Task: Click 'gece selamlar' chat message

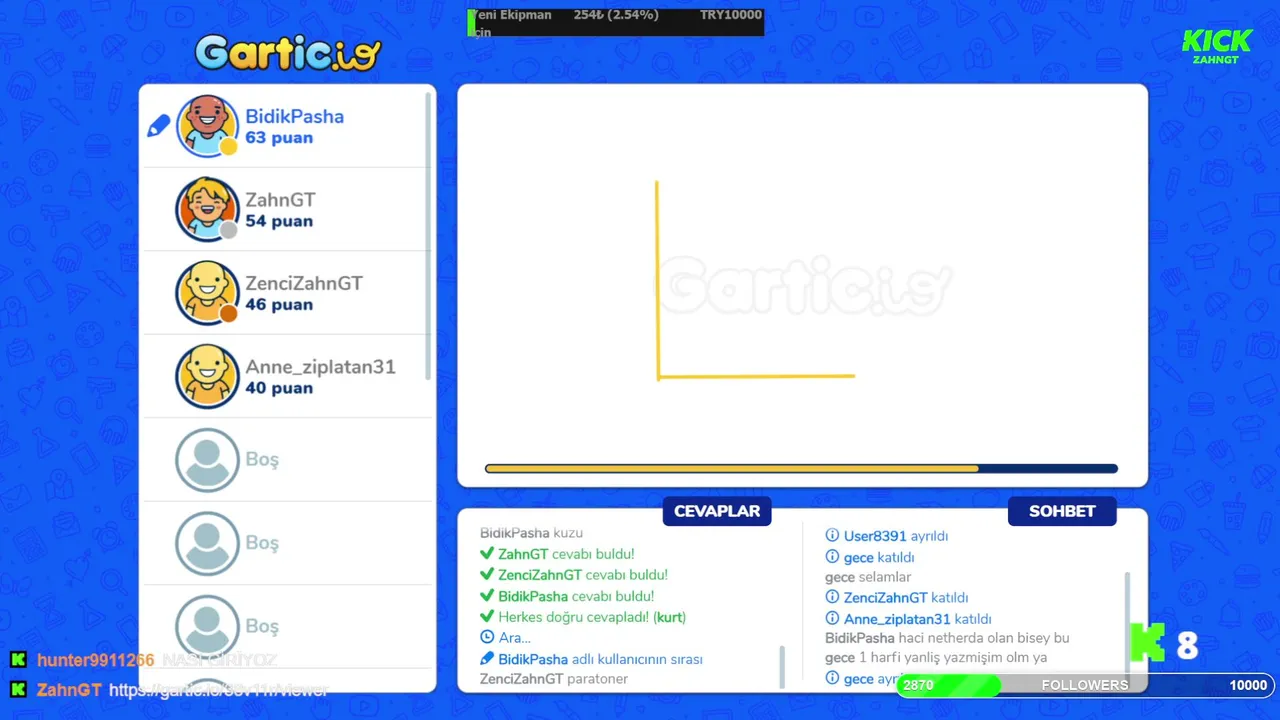Action: [x=868, y=577]
